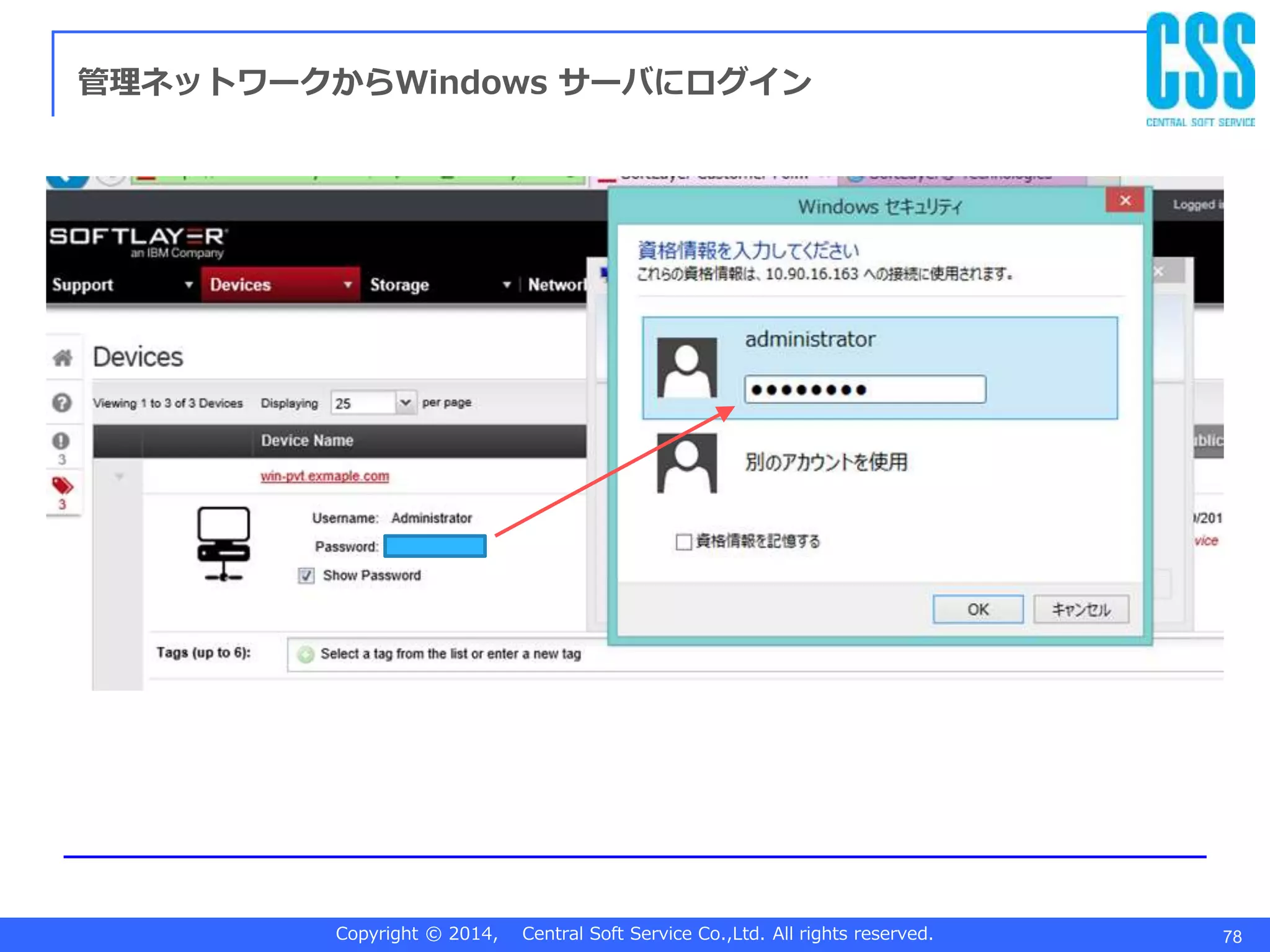Collapse the win-pvt device row expander
The width and height of the screenshot is (1270, 952).
point(119,477)
